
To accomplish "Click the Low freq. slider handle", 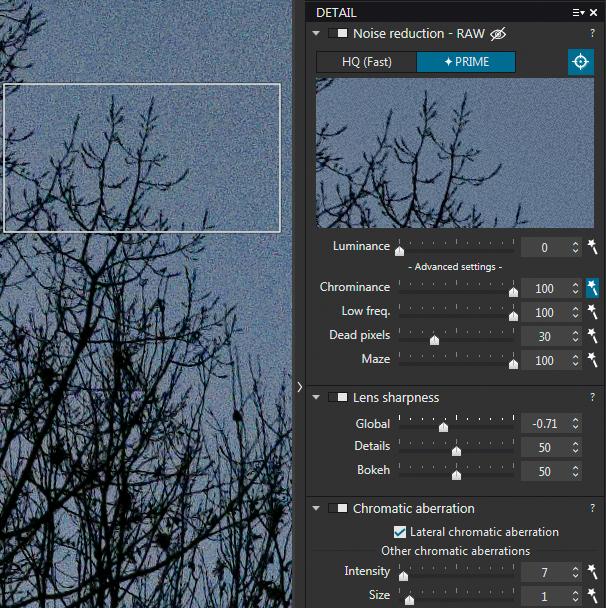I will 513,316.
